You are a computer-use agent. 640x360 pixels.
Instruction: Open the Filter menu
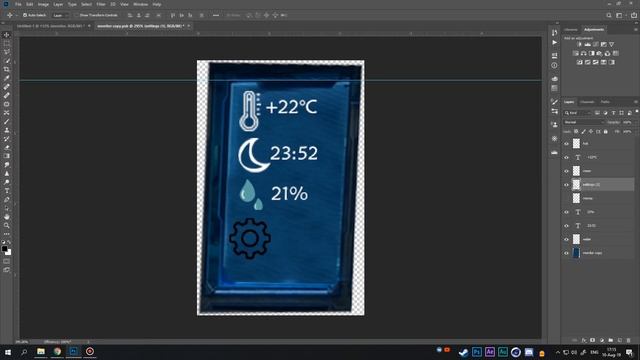point(101,4)
